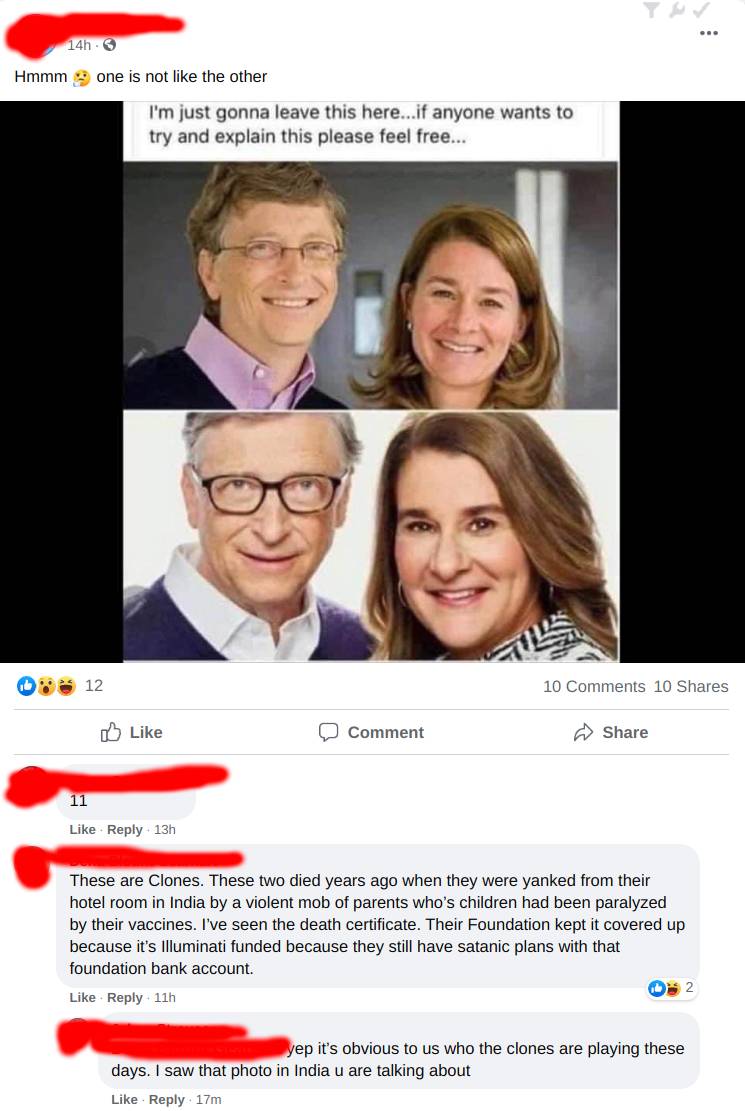This screenshot has width=745, height=1111.
Task: View reactions on the Clones comment
Action: 671,988
